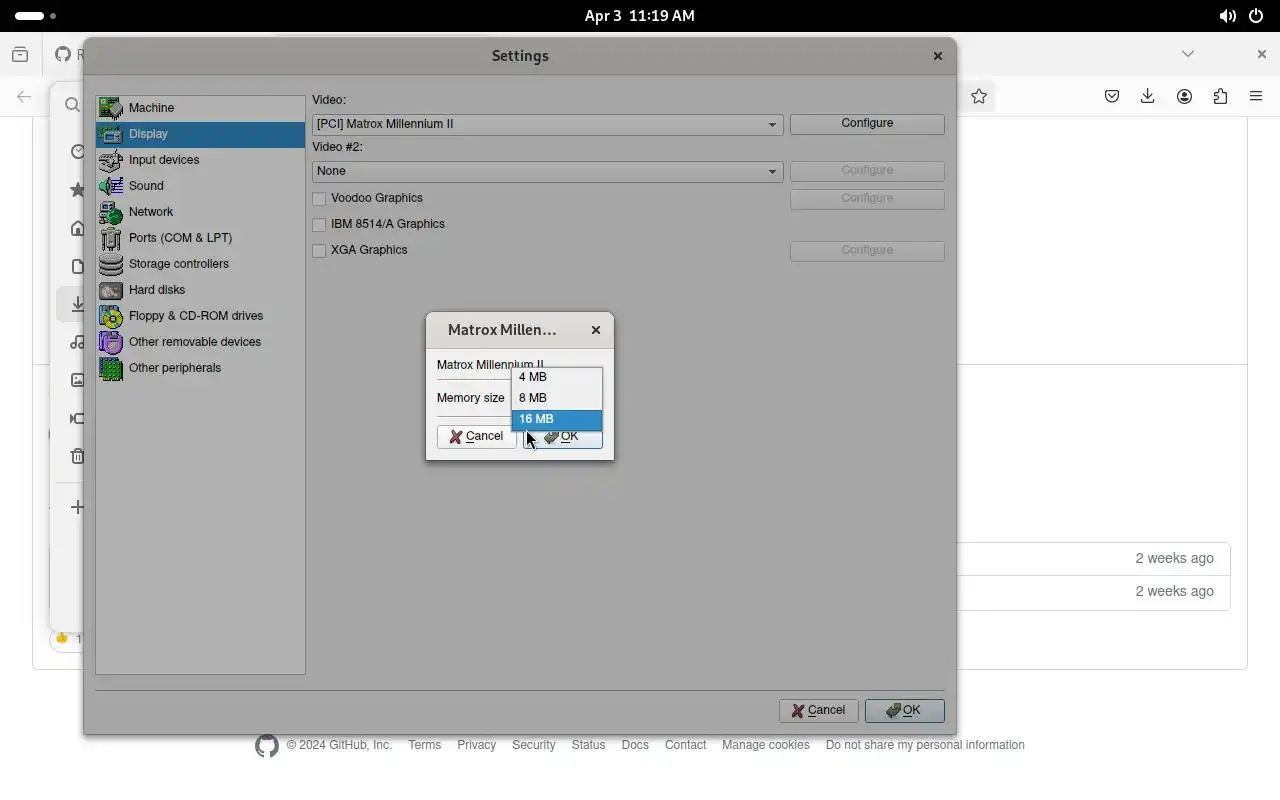Select Other removable devices category
This screenshot has width=1280, height=800.
pyautogui.click(x=200, y=342)
